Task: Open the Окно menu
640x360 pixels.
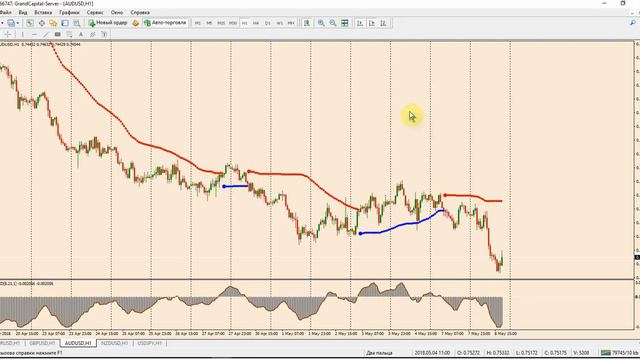Action: tap(117, 12)
